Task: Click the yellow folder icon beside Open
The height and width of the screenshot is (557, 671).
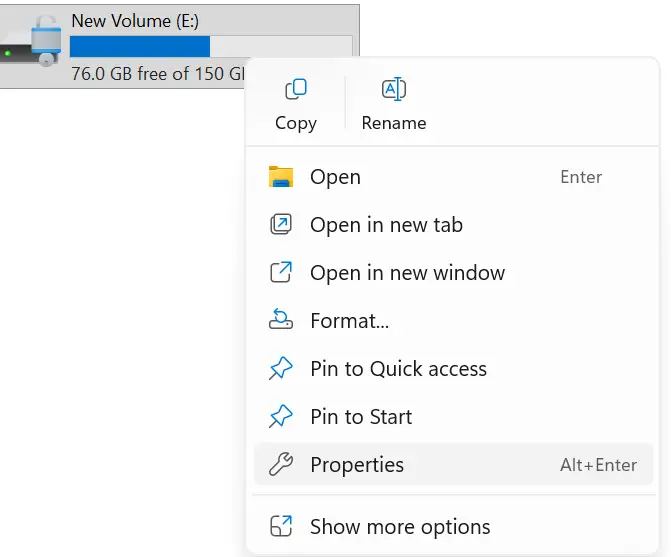Action: pyautogui.click(x=281, y=177)
